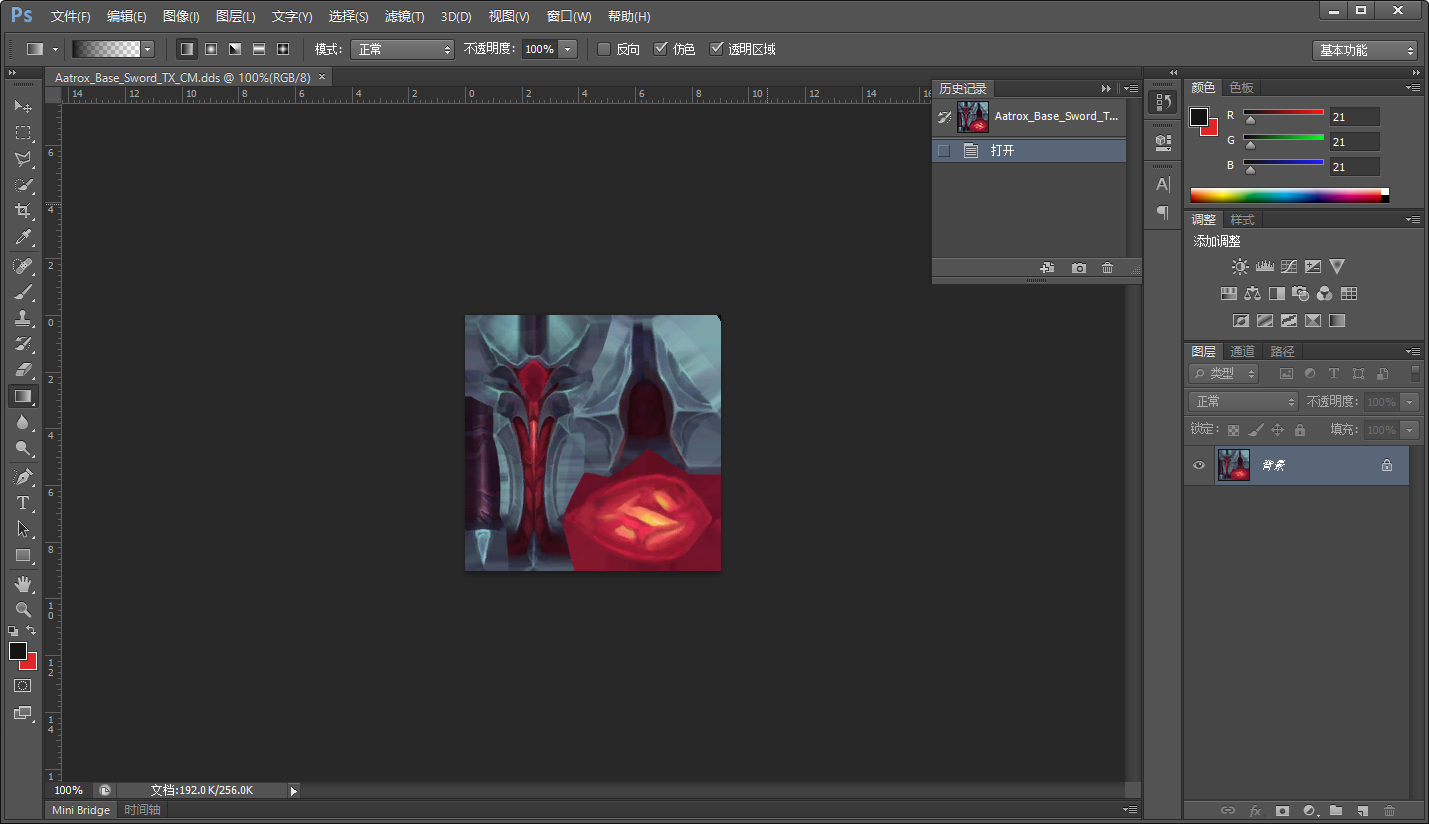Open the Layers panel flyout menu
Image resolution: width=1429 pixels, height=824 pixels.
pyautogui.click(x=1413, y=352)
